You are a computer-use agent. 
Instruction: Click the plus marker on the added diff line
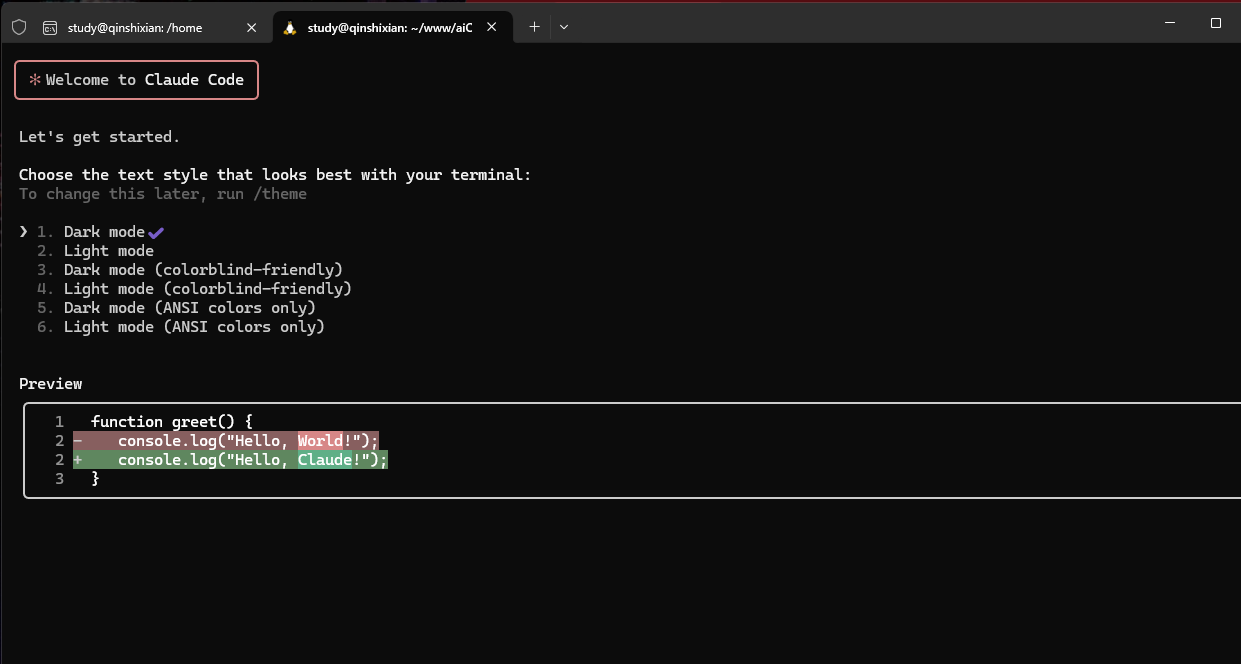point(79,459)
